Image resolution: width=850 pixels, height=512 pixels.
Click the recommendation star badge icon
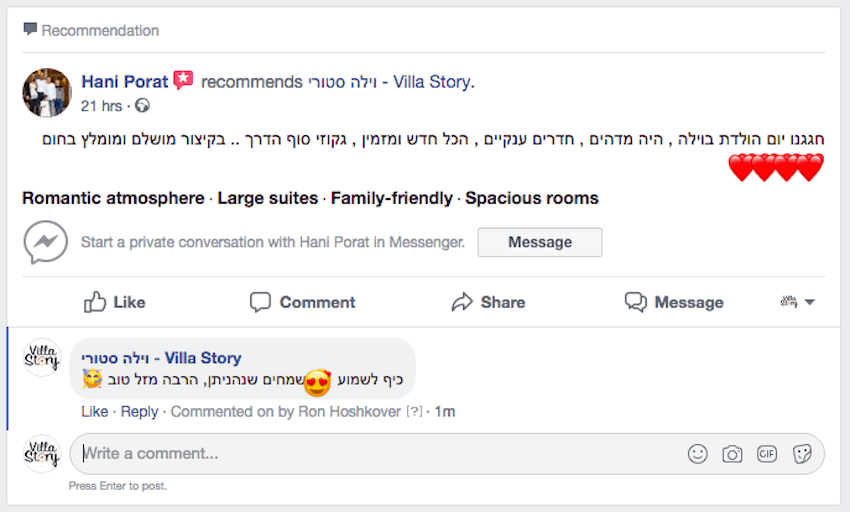click(x=183, y=81)
